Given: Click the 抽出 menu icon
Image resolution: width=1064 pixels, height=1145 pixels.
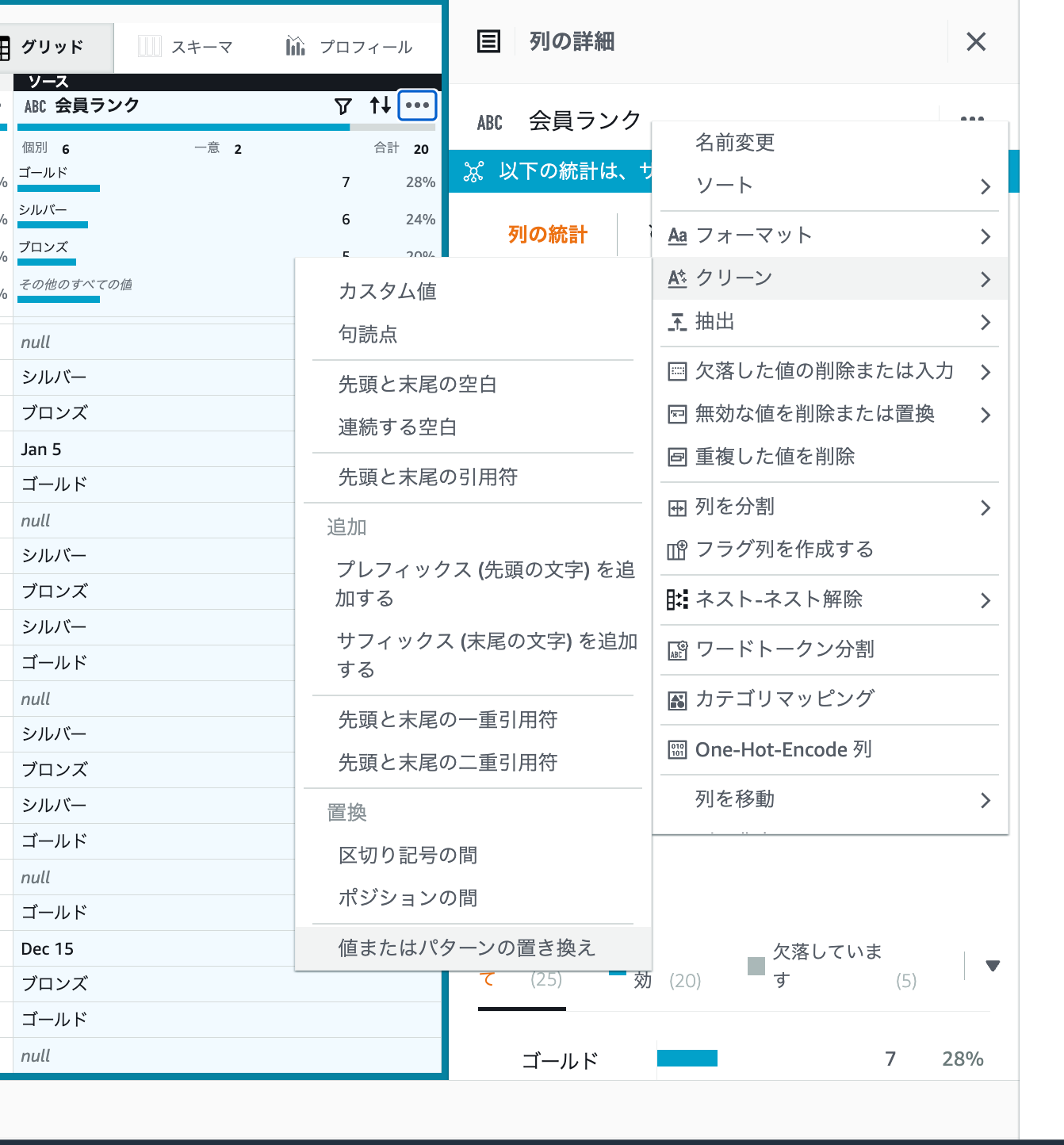Looking at the screenshot, I should (x=677, y=322).
